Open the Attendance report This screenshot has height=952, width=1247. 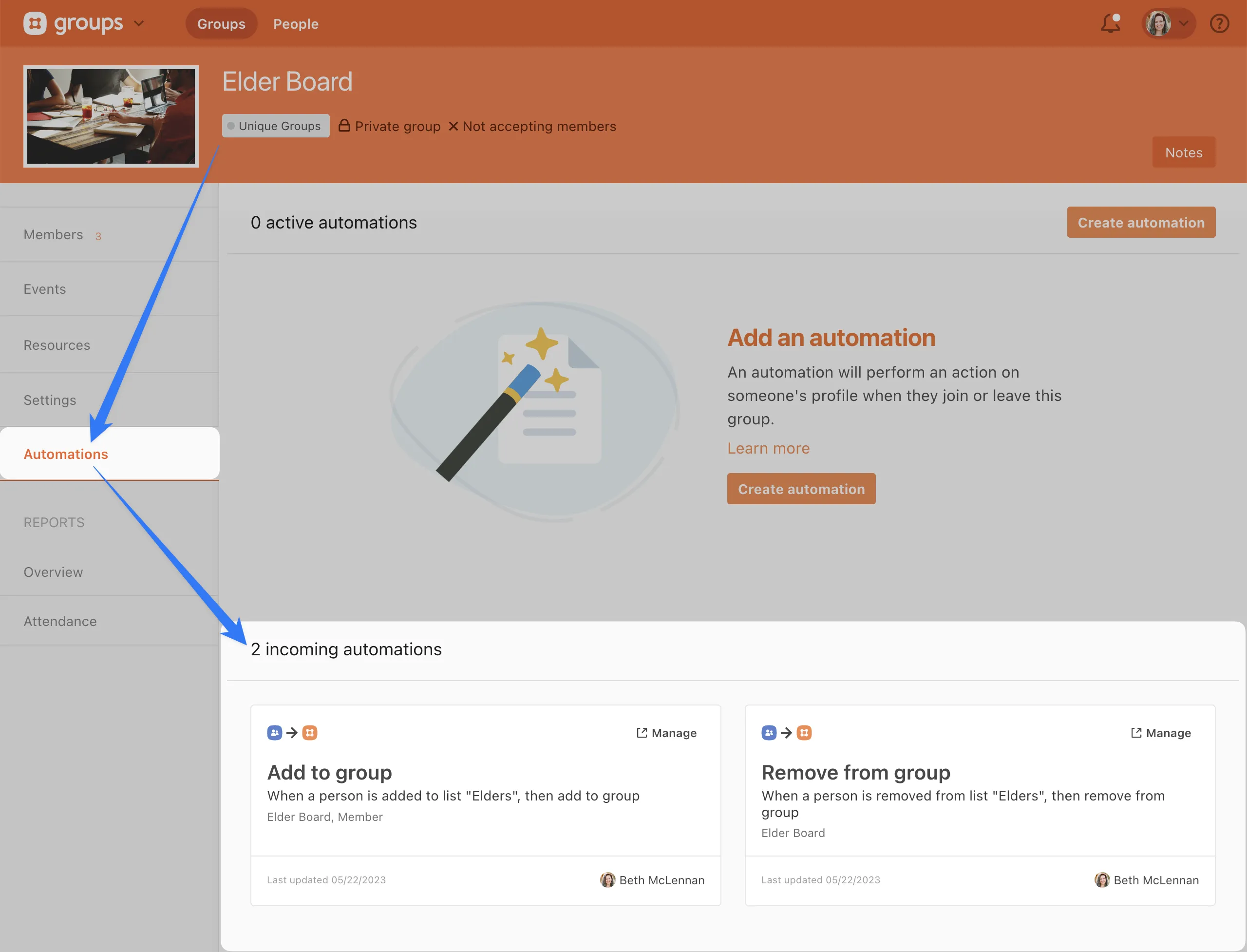click(x=60, y=621)
